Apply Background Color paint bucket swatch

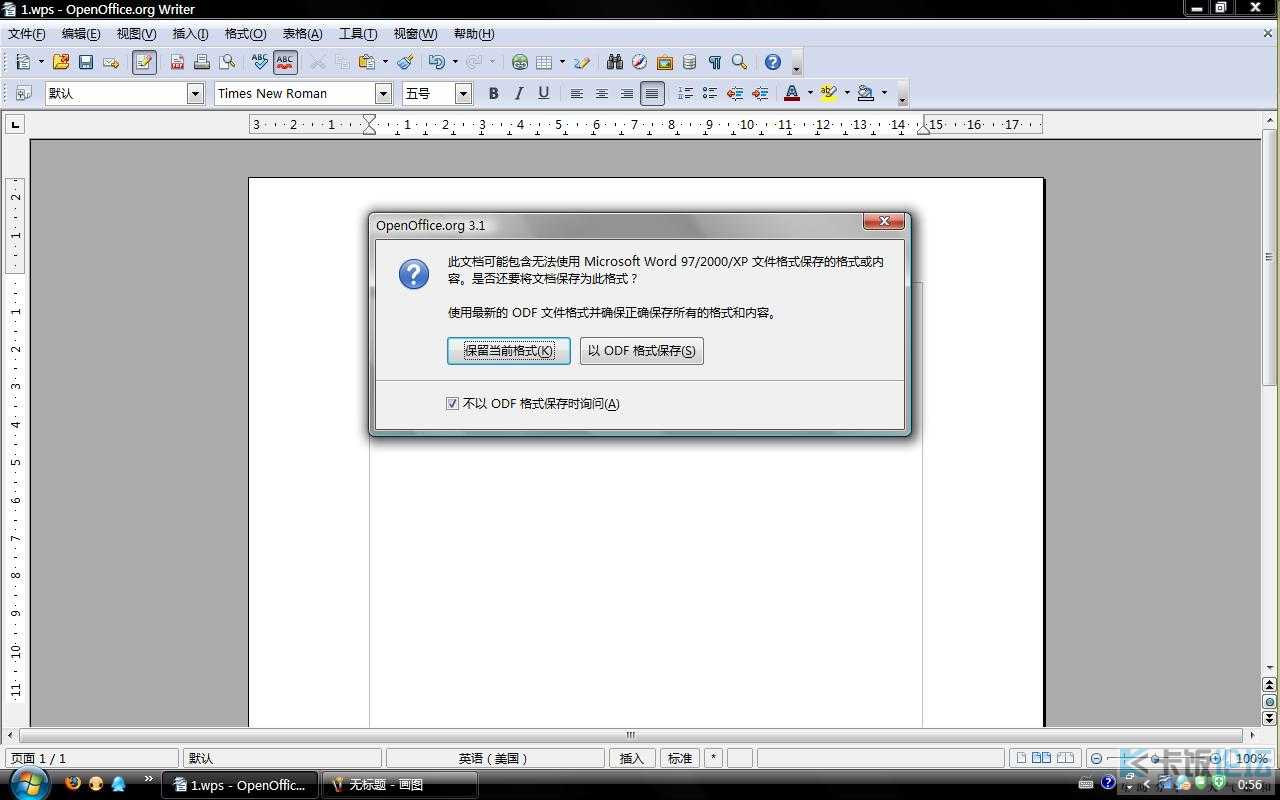[866, 93]
